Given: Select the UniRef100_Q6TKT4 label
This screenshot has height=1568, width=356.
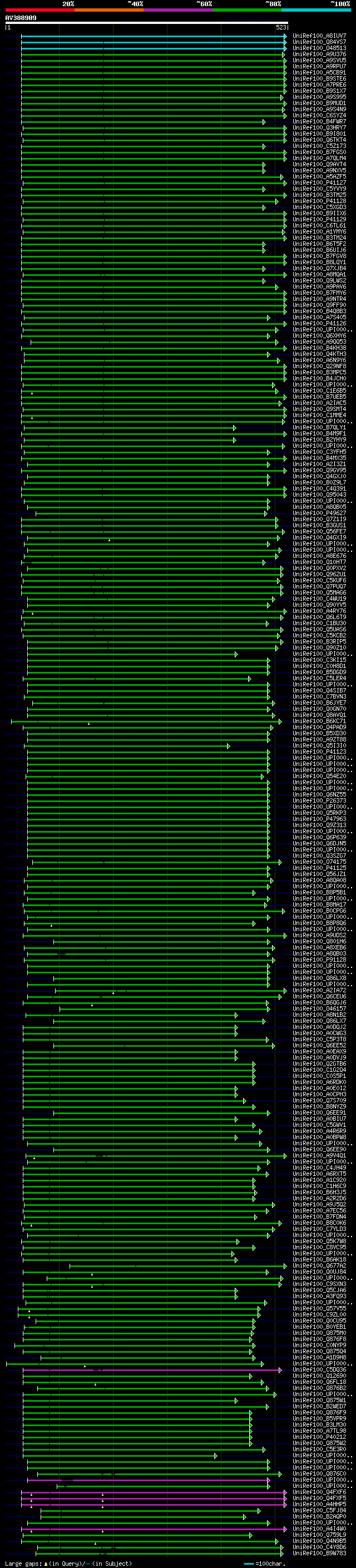Looking at the screenshot, I should pyautogui.click(x=319, y=140).
